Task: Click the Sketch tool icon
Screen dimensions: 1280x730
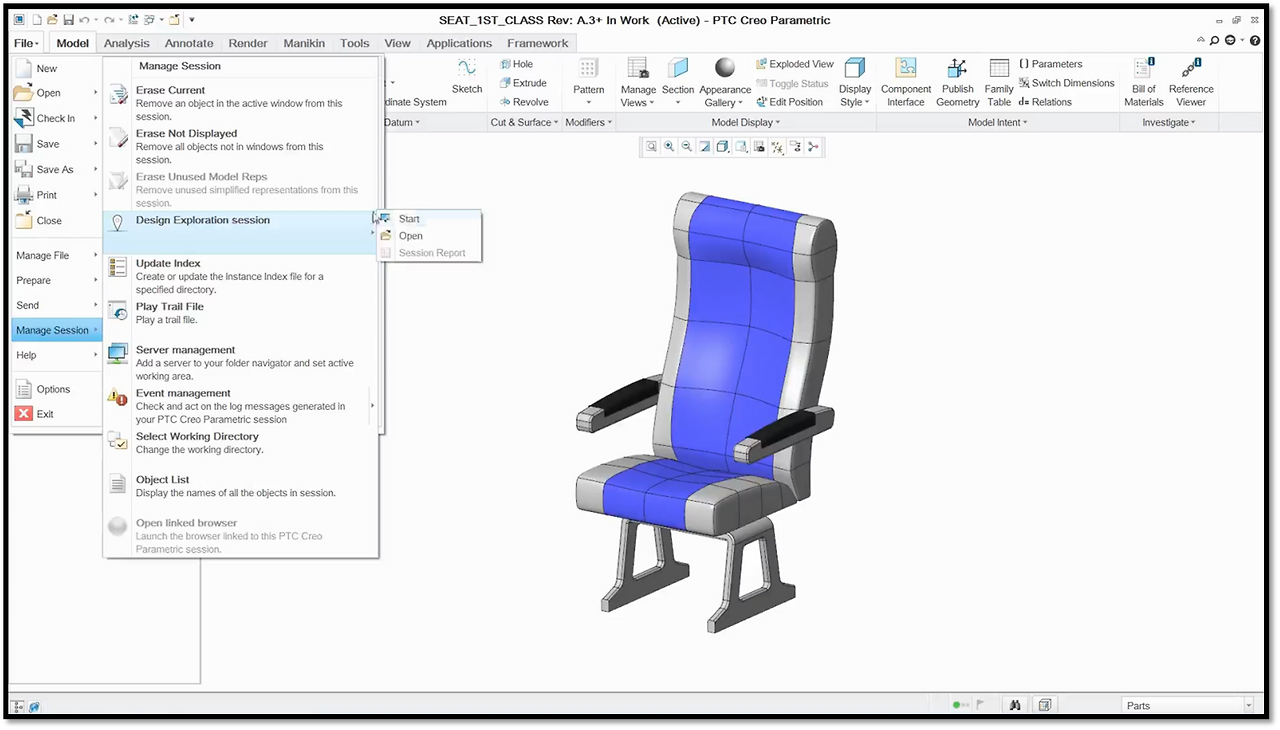Action: click(x=467, y=69)
